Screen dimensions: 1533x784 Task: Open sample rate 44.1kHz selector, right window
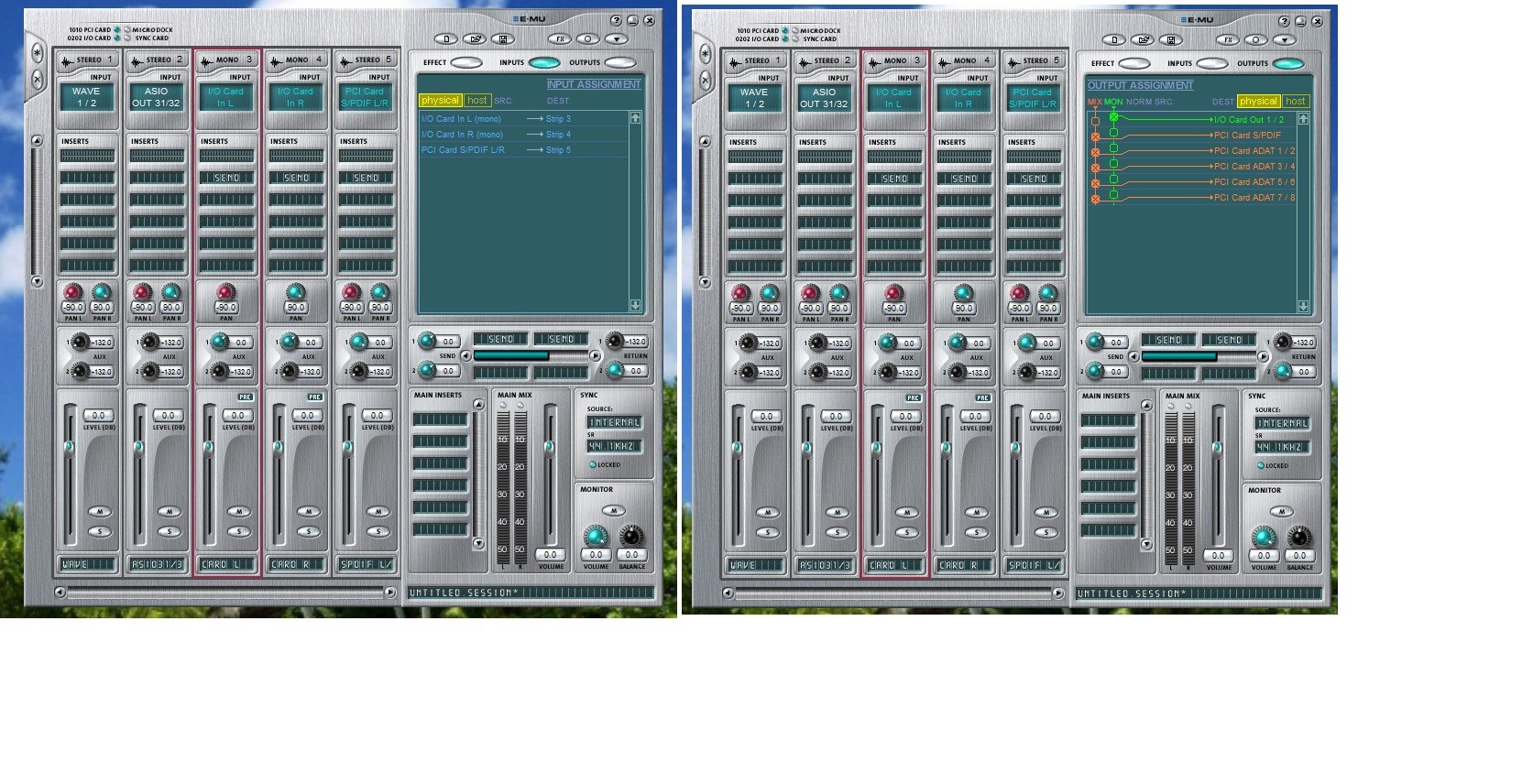click(x=1282, y=447)
